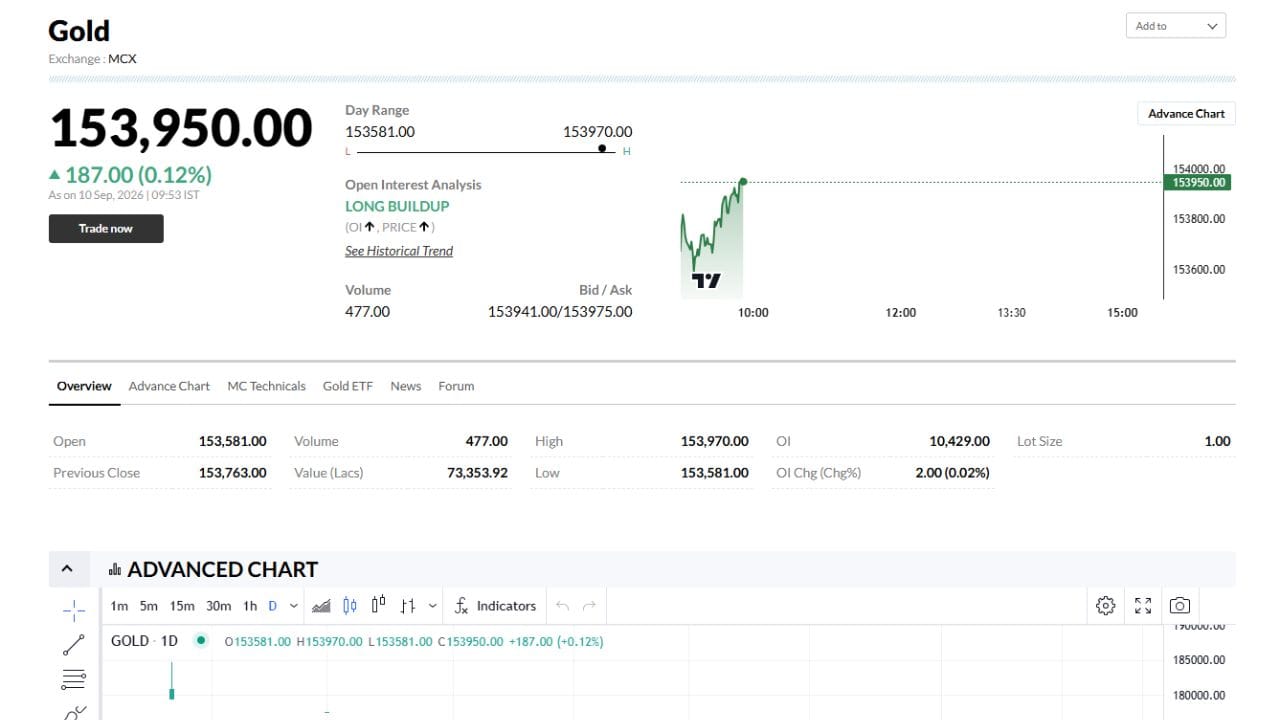This screenshot has height=720, width=1280.
Task: Click the Value (Lacs) figure 73,353.92
Action: click(x=477, y=473)
